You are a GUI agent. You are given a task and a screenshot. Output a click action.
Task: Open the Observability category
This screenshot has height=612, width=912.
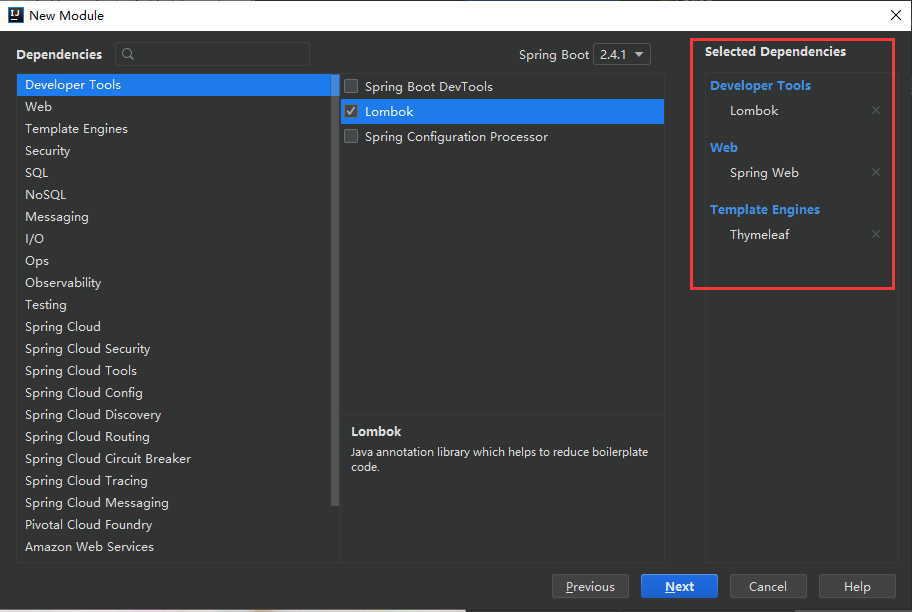(173, 283)
